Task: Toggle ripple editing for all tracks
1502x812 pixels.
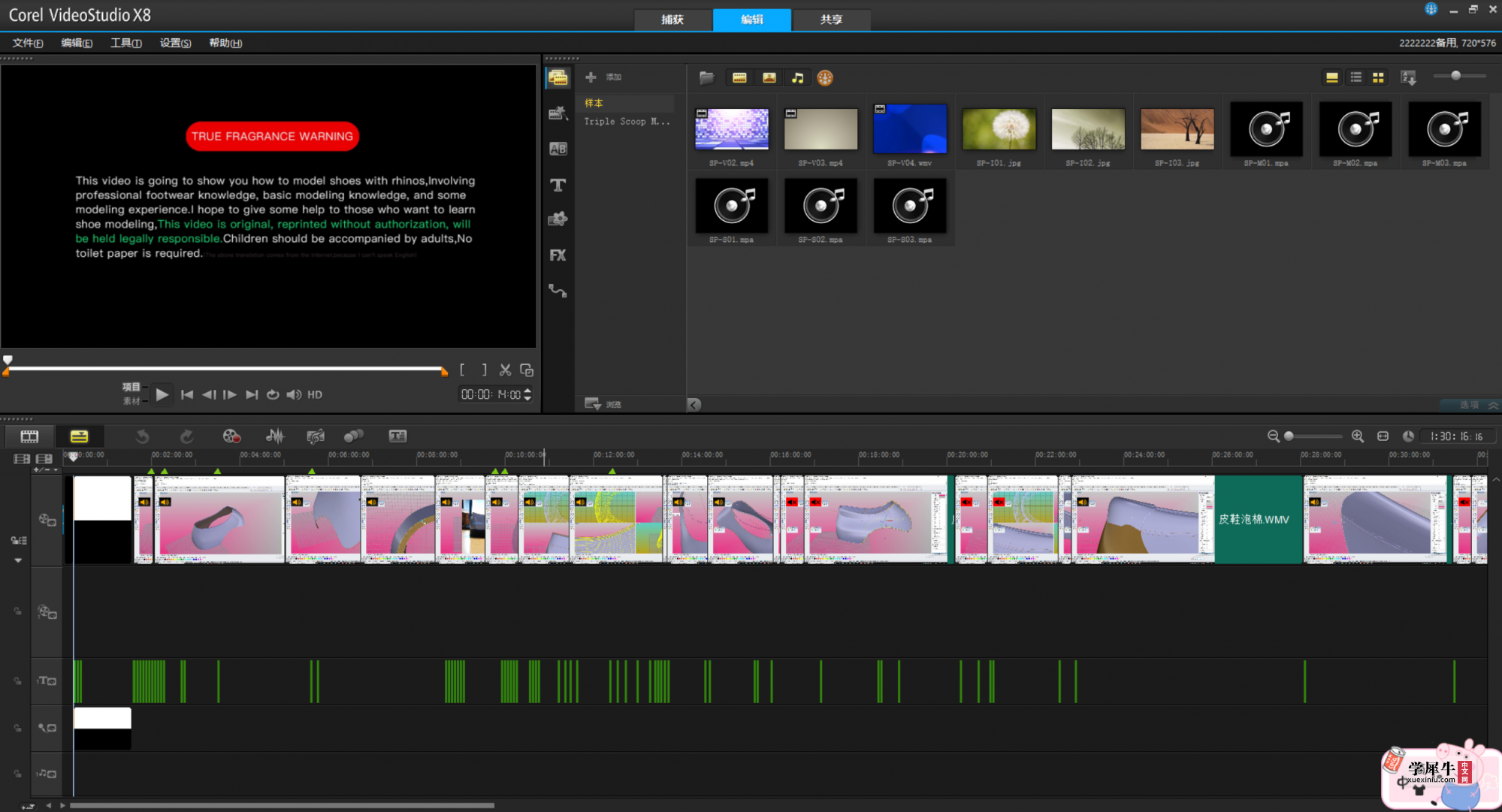Action: click(18, 541)
